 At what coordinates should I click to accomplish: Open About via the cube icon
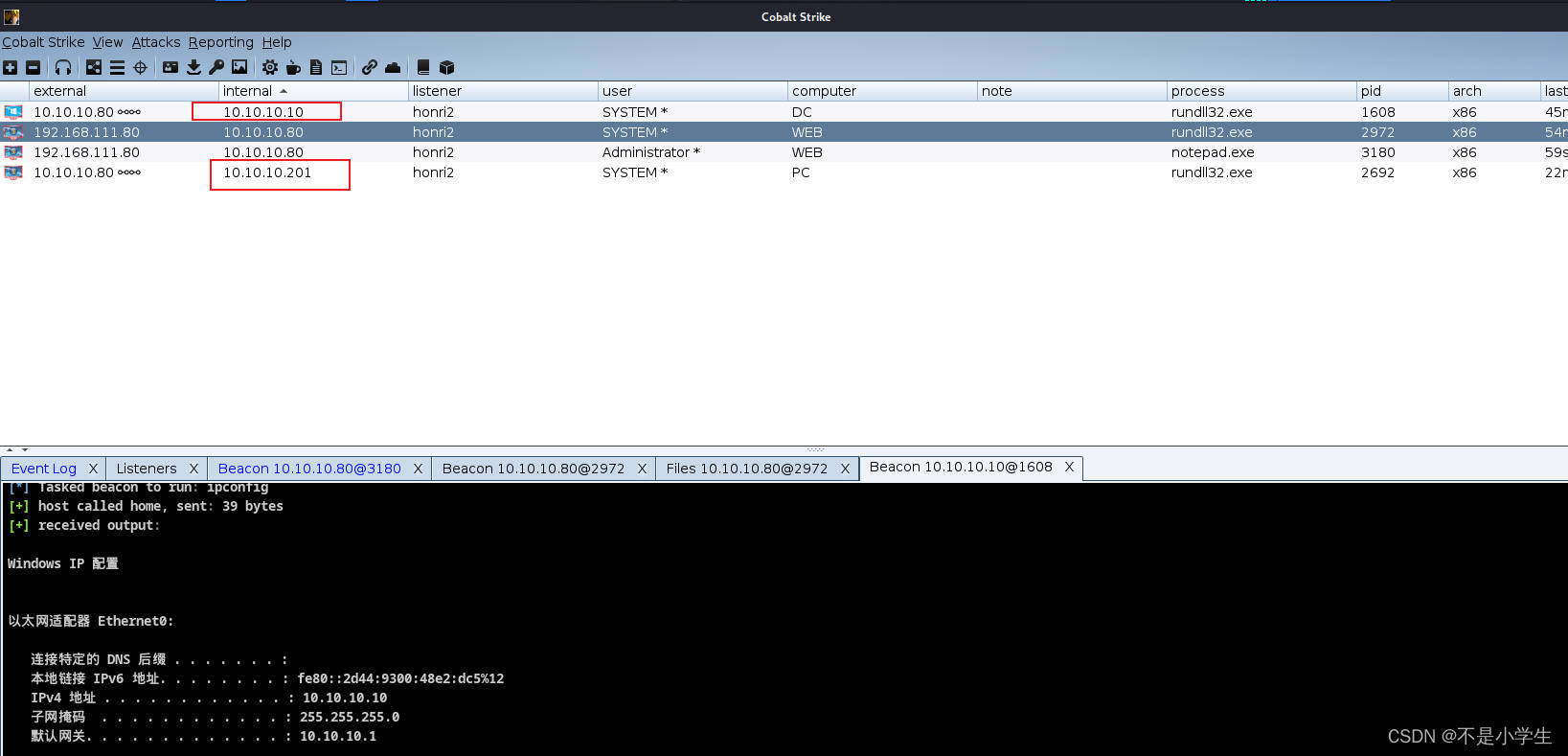point(446,67)
